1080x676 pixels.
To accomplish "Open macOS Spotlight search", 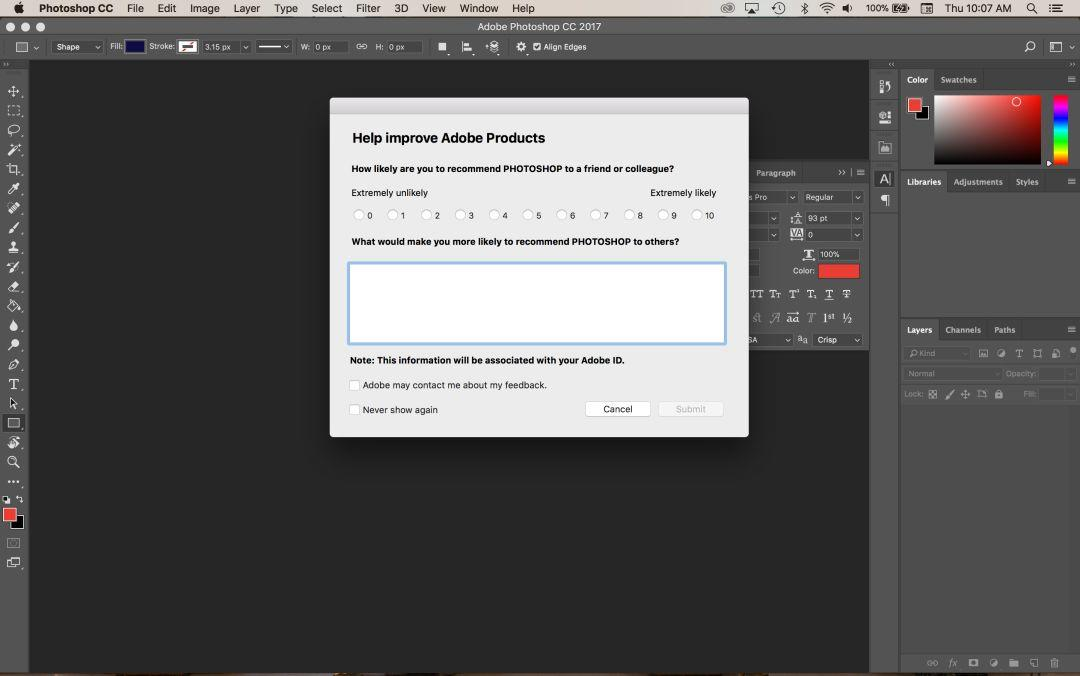I will (x=1031, y=8).
